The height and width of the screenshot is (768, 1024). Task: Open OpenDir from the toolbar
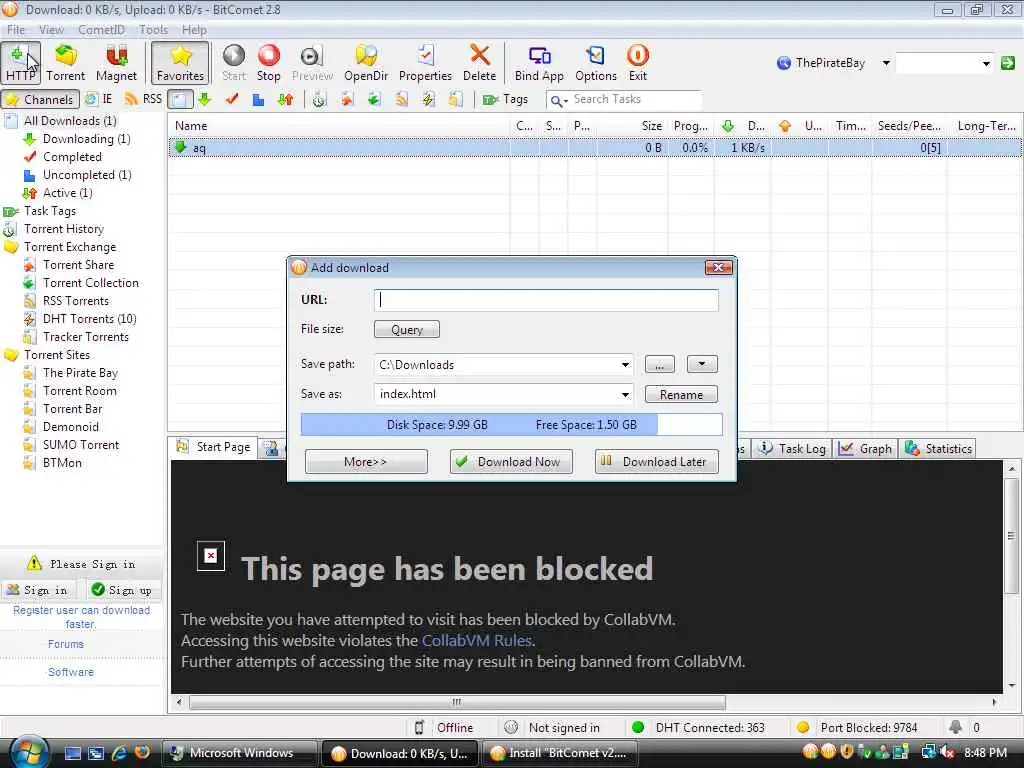tap(366, 63)
